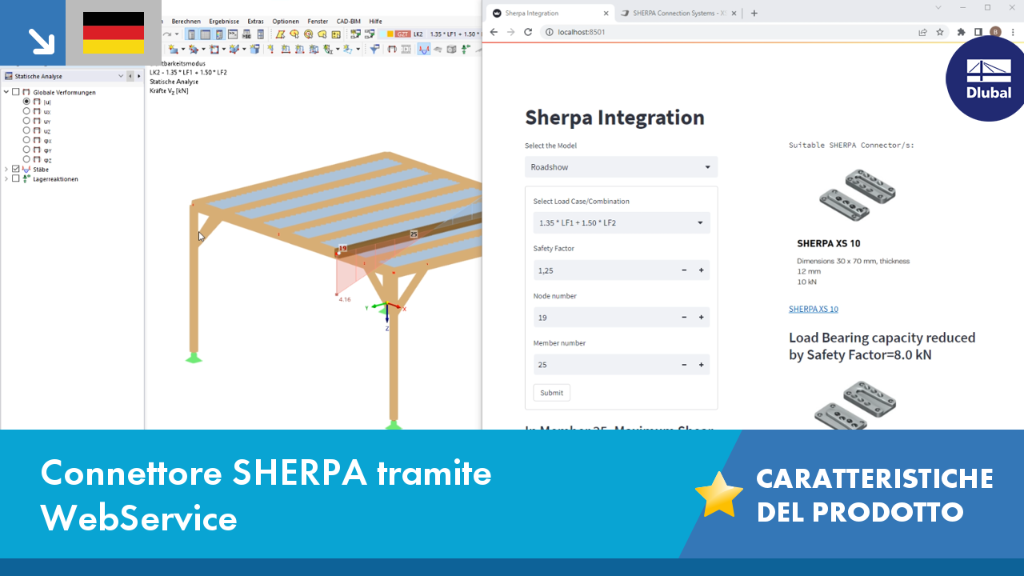This screenshot has width=1024, height=576.
Task: Go back in the browser history
Action: (494, 32)
